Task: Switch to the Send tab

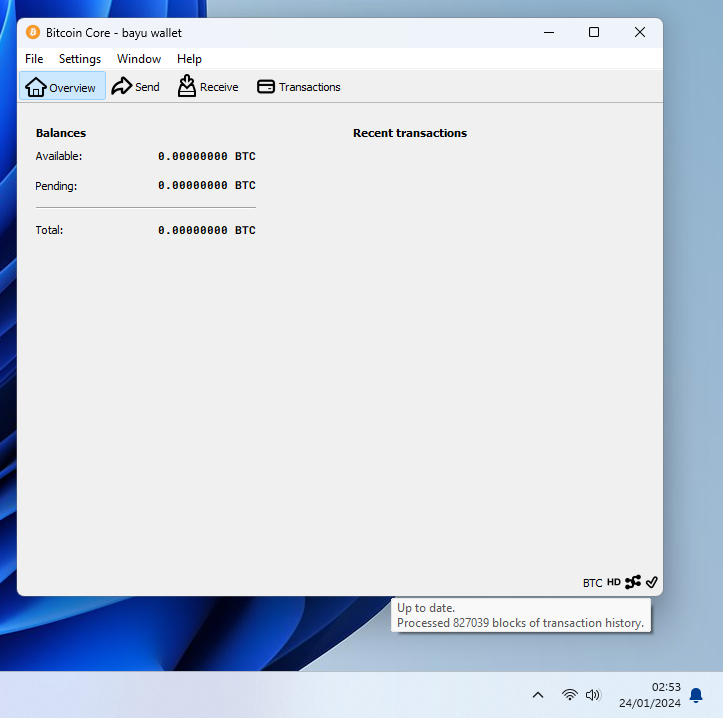Action: pos(136,86)
